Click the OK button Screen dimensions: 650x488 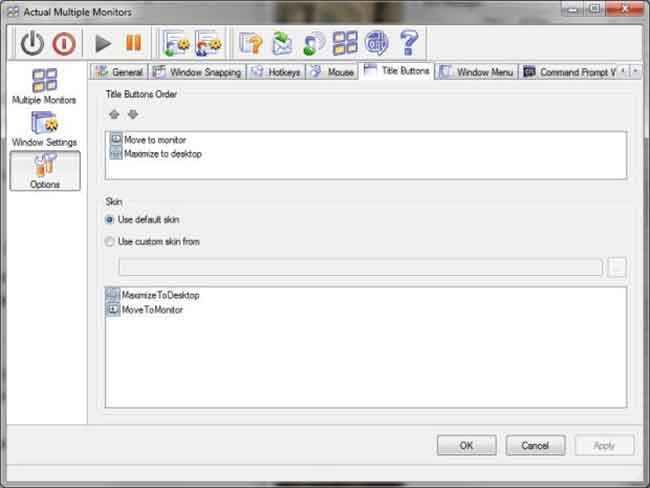[466, 445]
